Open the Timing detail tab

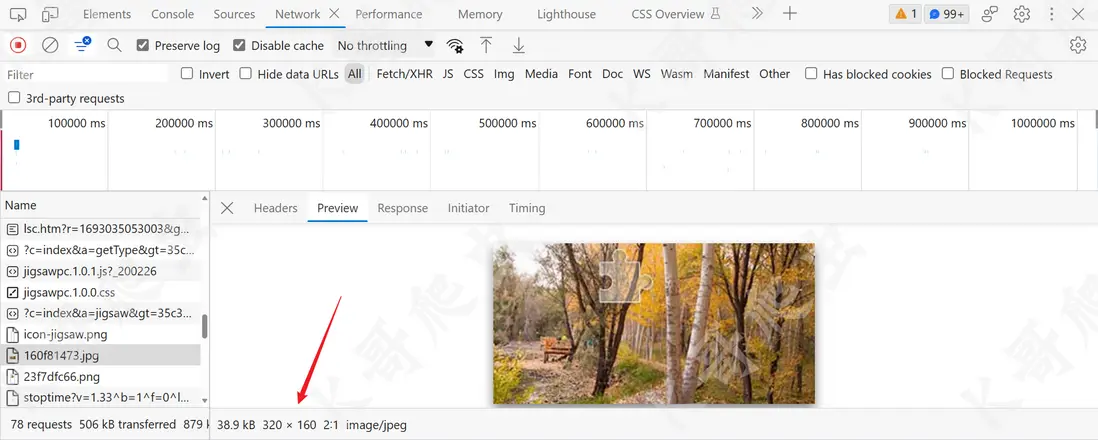tap(527, 208)
